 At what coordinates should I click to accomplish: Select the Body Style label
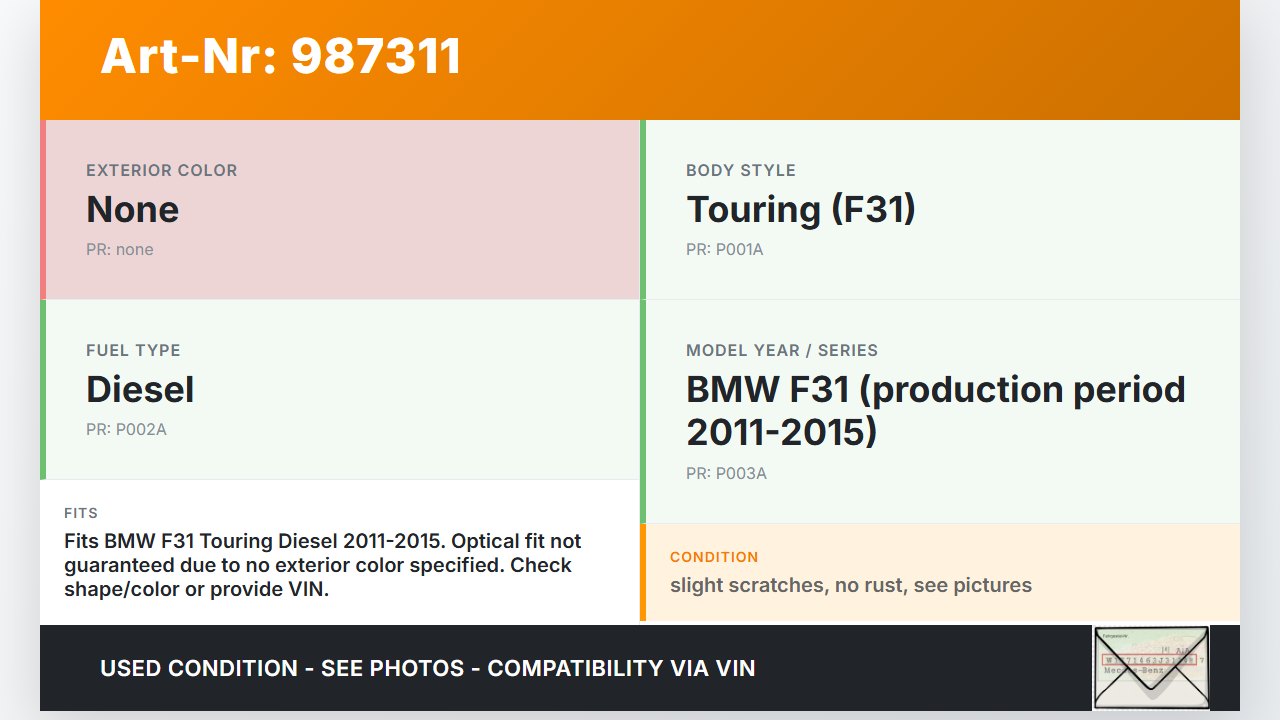741,170
